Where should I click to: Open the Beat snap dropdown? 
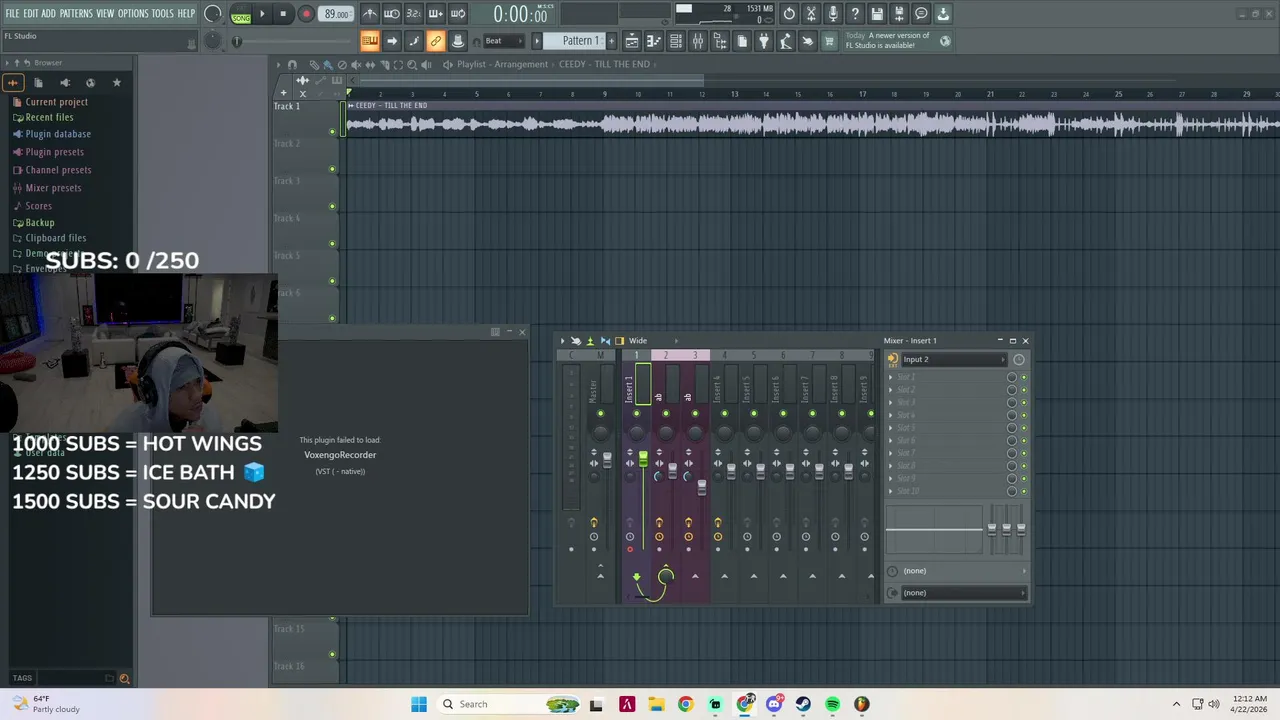(505, 41)
